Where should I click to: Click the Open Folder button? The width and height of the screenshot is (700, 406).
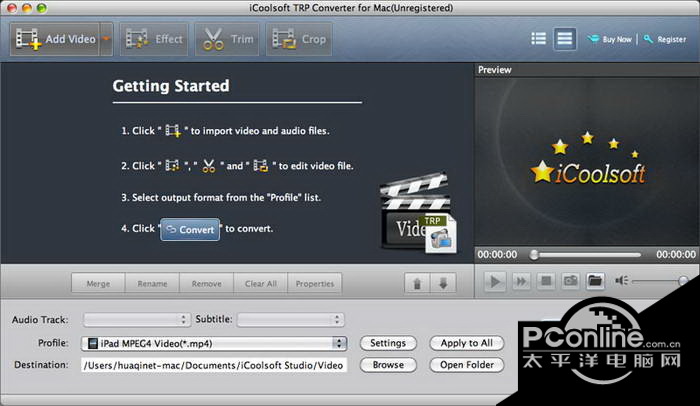point(467,365)
